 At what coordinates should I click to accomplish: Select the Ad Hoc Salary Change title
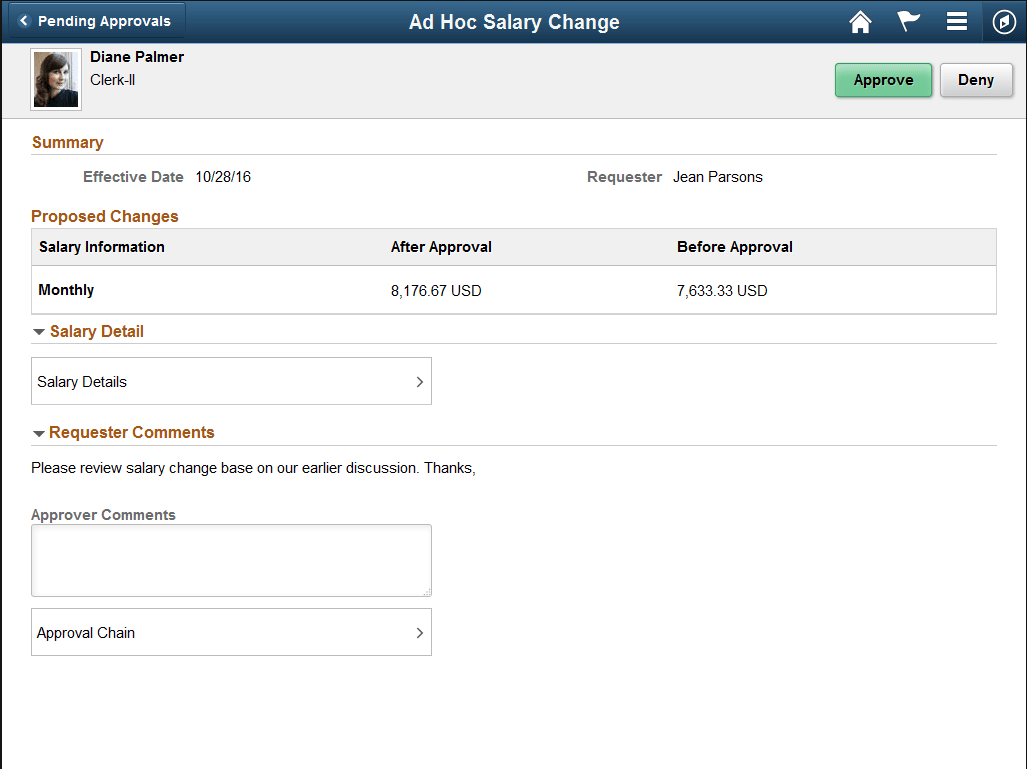click(x=513, y=21)
